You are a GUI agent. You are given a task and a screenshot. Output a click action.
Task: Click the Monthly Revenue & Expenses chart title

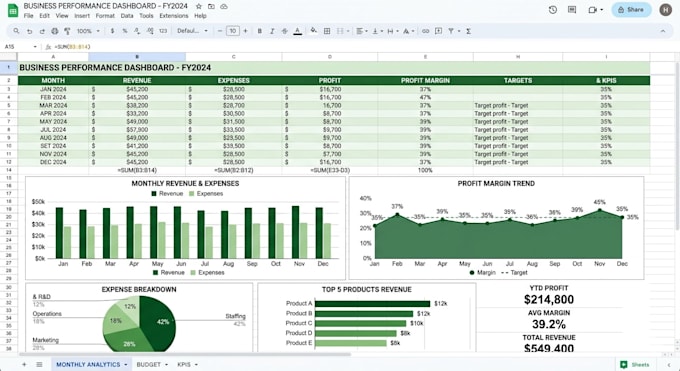[185, 184]
